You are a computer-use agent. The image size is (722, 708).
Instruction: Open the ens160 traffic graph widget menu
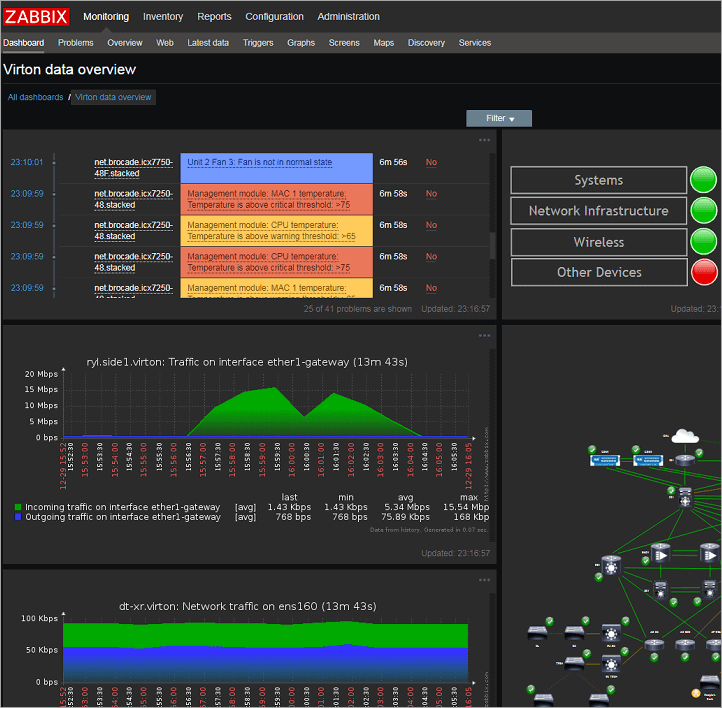tap(485, 580)
